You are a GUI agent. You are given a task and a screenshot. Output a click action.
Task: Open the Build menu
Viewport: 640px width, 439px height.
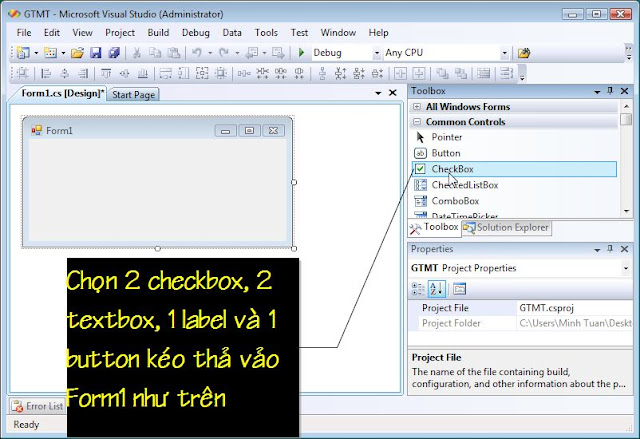coord(158,33)
